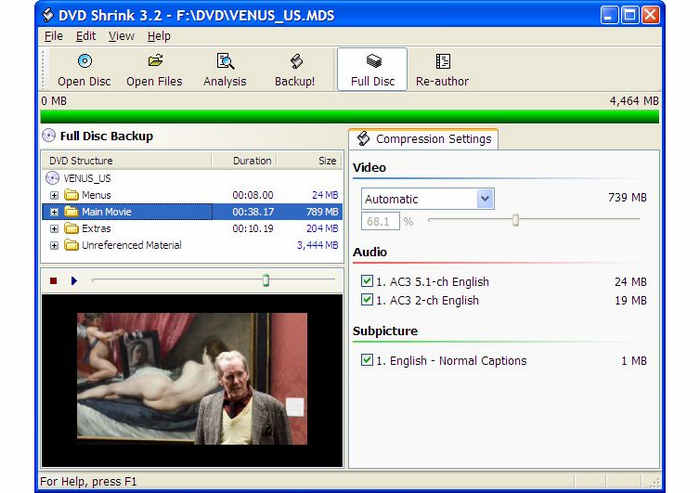Click the Compression Settings tab icon
Viewport: 700px width, 493px height.
[363, 138]
